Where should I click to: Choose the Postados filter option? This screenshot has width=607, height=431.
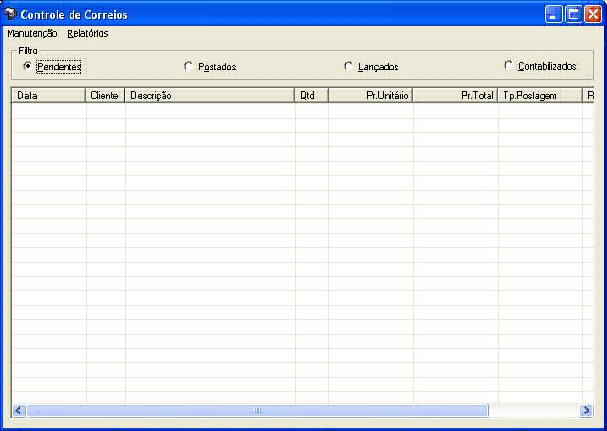coord(189,66)
